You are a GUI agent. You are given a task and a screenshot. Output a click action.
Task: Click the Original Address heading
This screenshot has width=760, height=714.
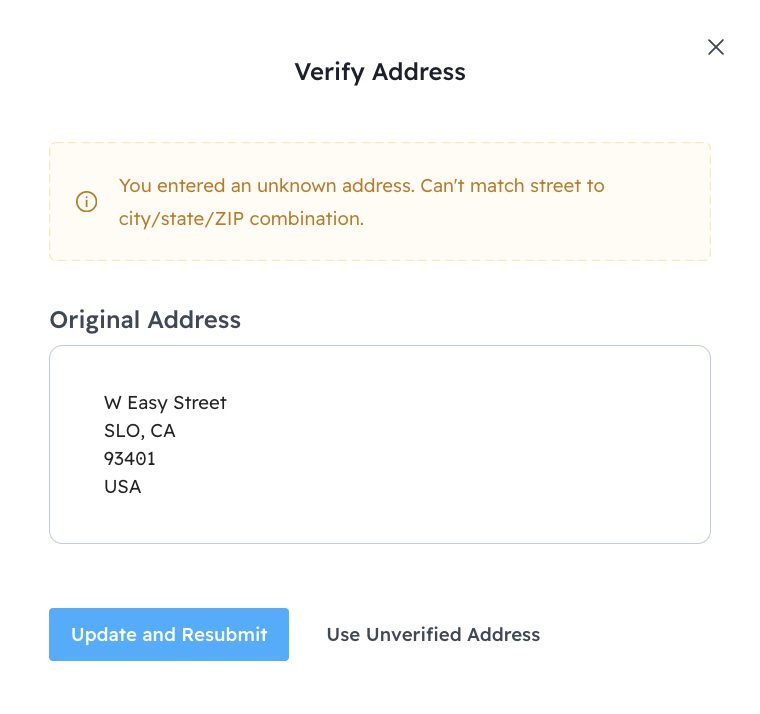click(x=145, y=319)
